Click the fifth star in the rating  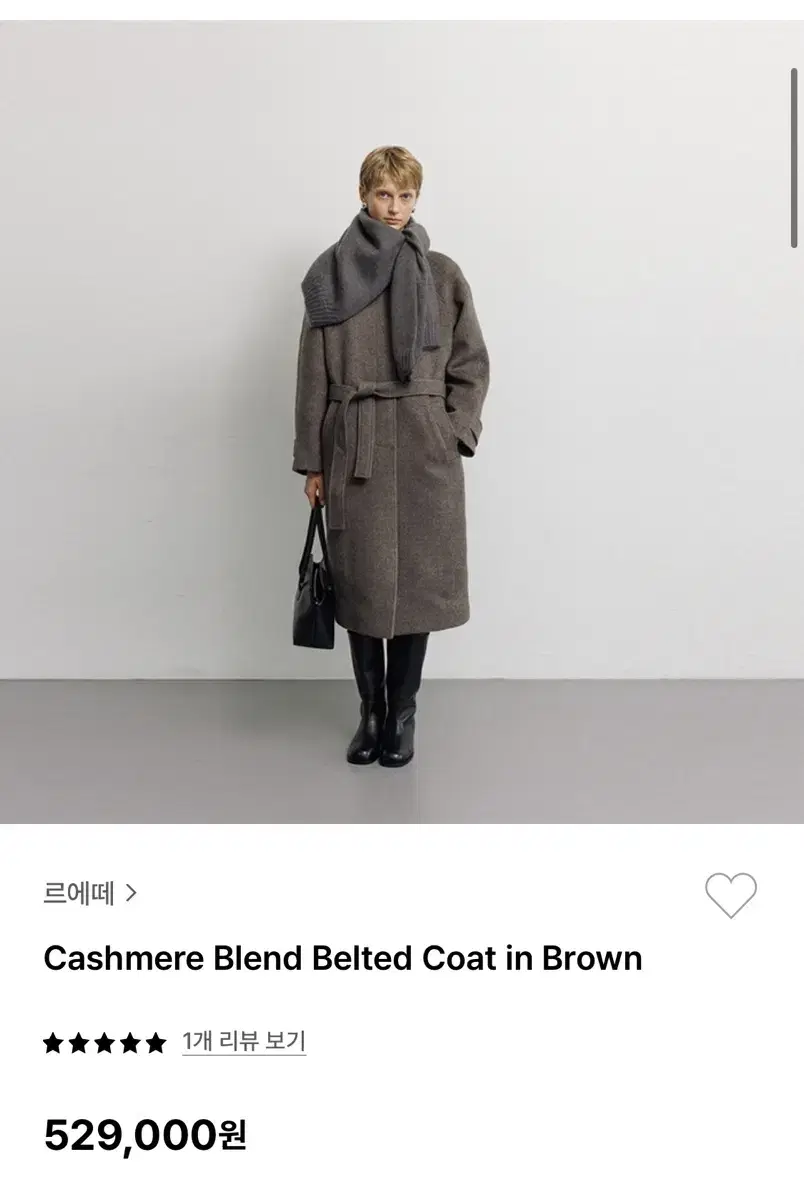155,1043
